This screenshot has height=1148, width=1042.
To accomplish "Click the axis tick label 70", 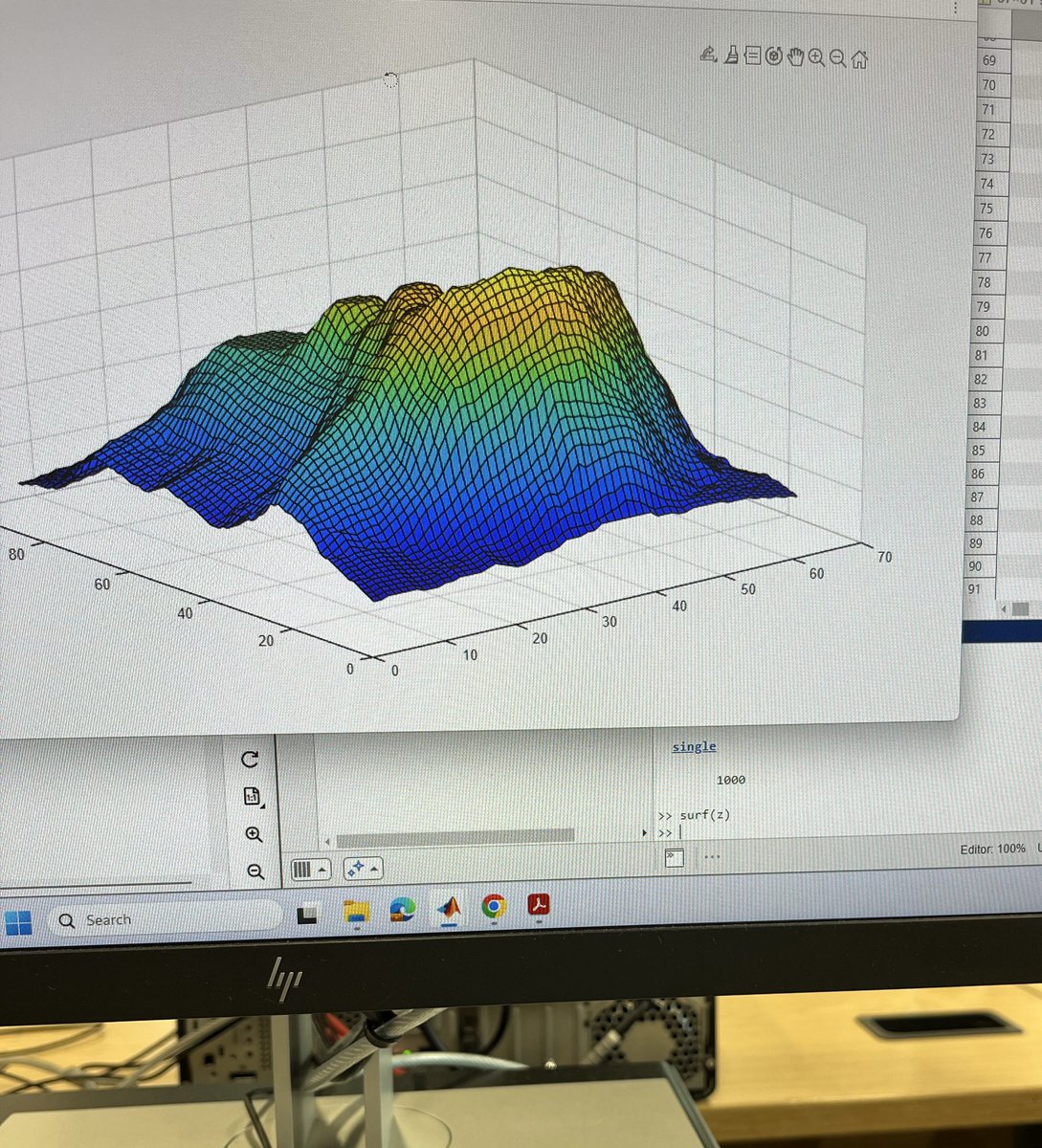I will (884, 557).
